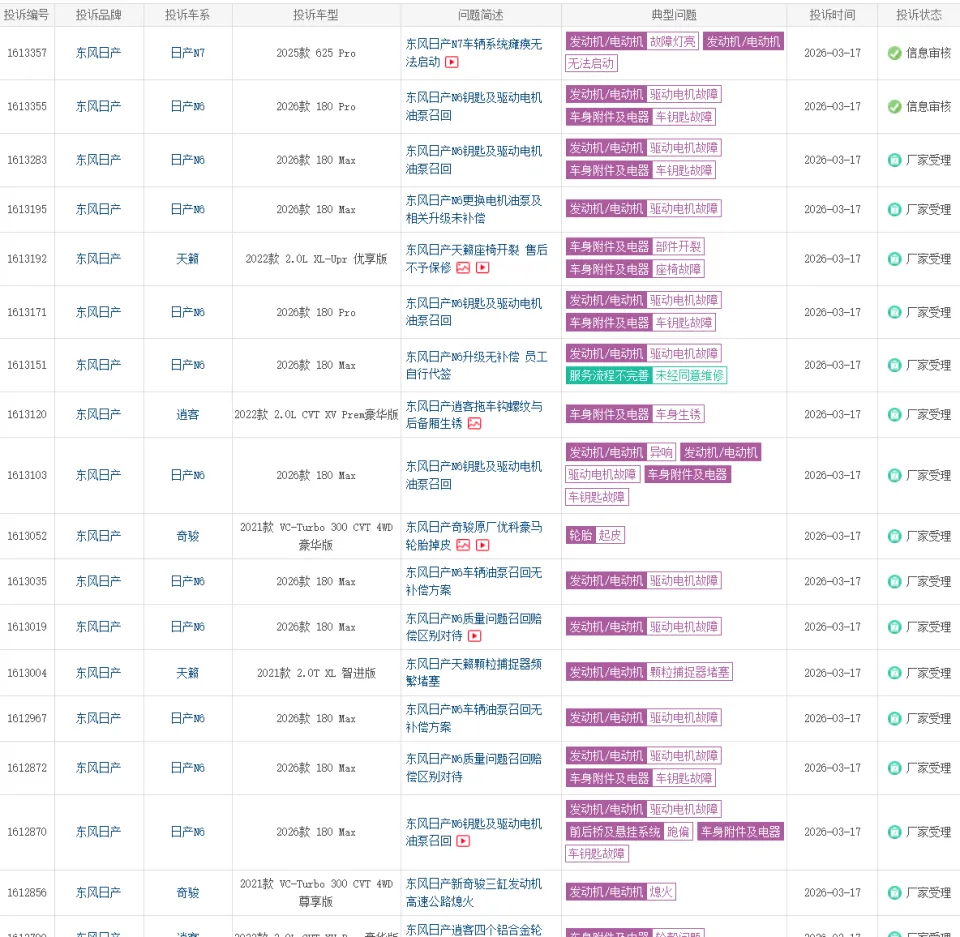
Task: Click green check status icon for 1613357
Action: (x=894, y=53)
